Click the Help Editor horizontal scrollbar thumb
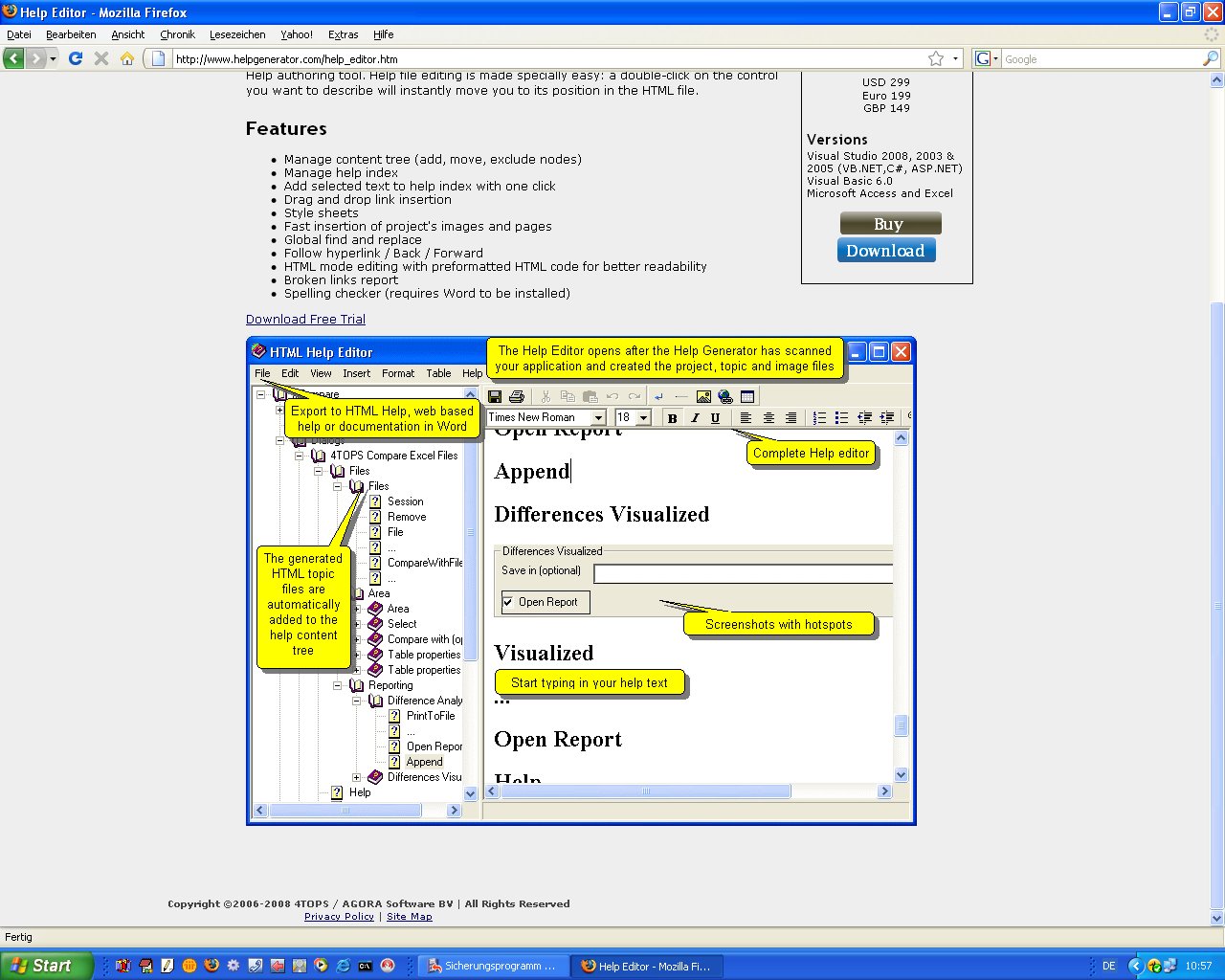The height and width of the screenshot is (980, 1225). tap(645, 791)
